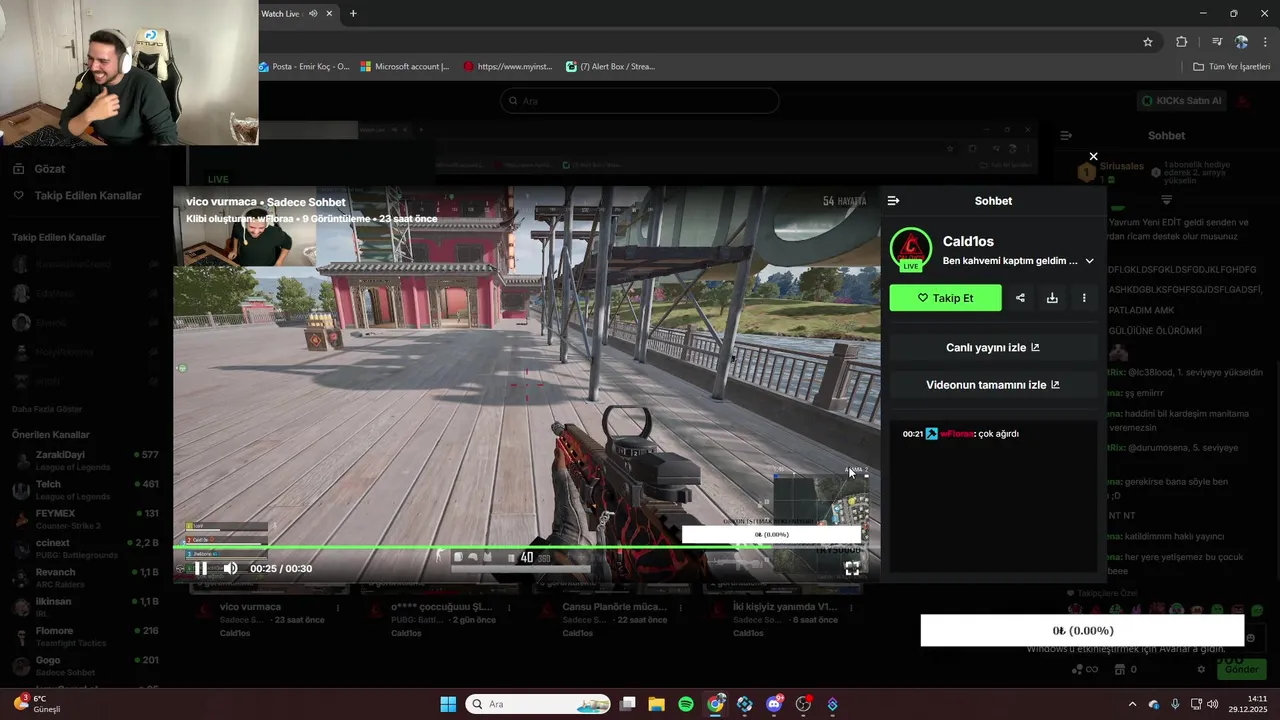
Task: Open FEYMEX recommended channel
Action: click(x=85, y=519)
